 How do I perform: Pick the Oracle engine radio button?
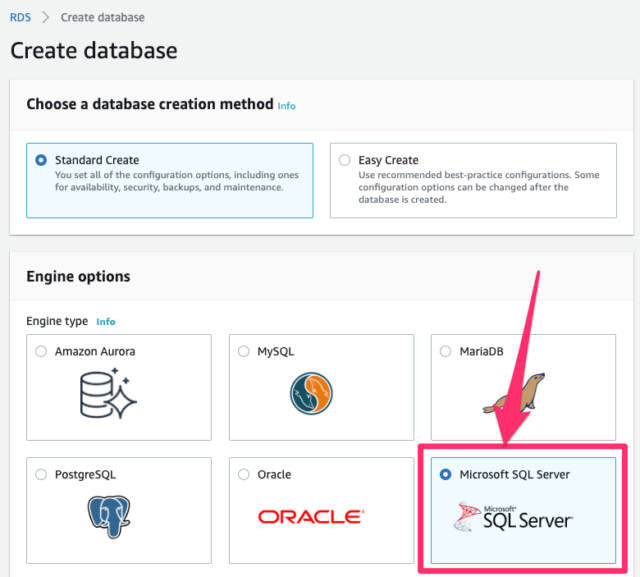(244, 475)
